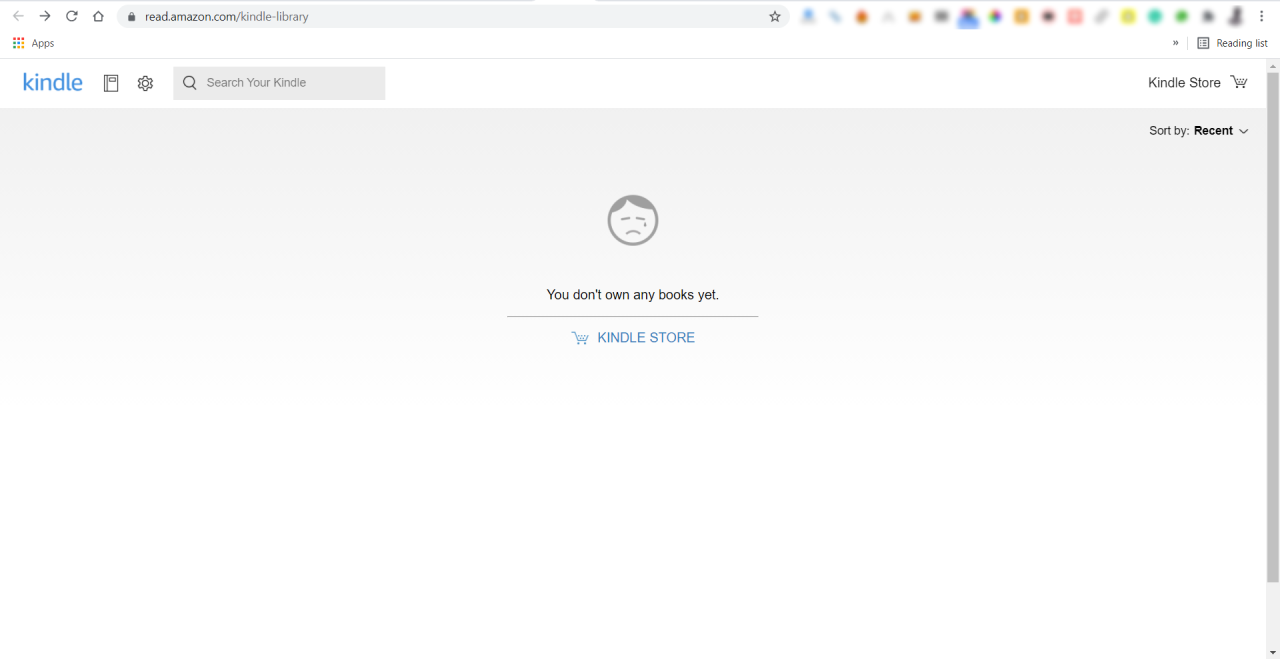Screen dimensions: 1280x659
Task: Click the scrollbar up arrow
Action: pos(1273,65)
